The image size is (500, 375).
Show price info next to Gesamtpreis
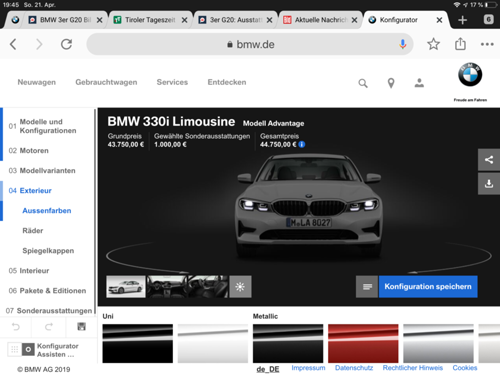pyautogui.click(x=302, y=144)
